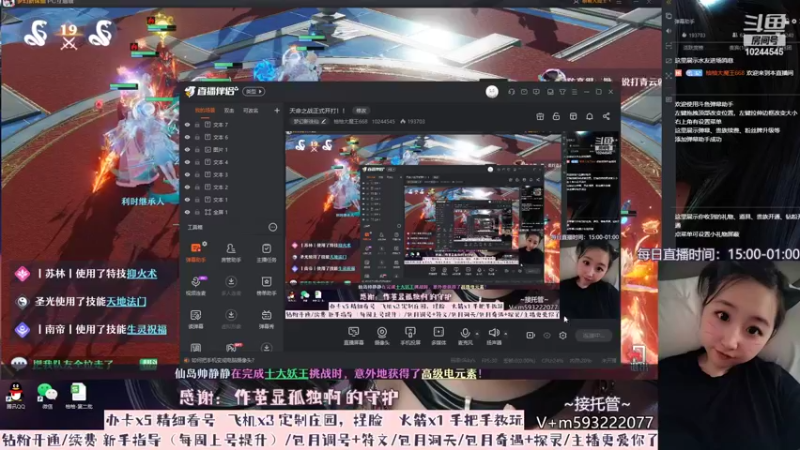Open the 弹幕秀 tool
This screenshot has width=800, height=450.
pyautogui.click(x=266, y=319)
